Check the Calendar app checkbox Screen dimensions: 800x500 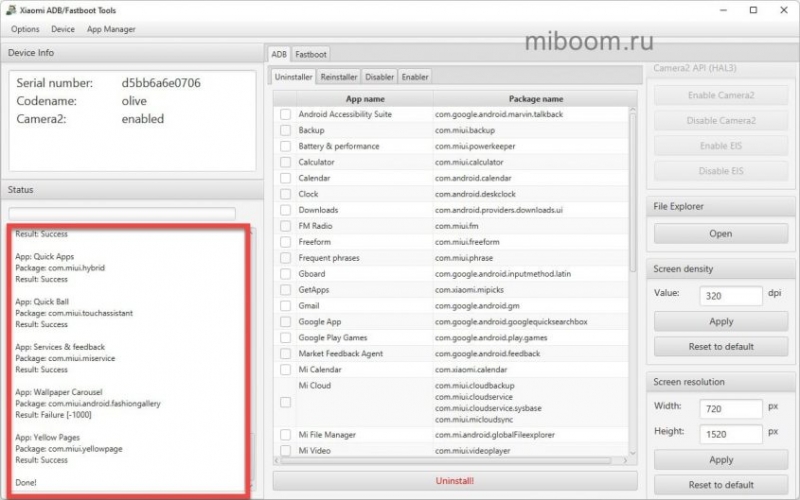[x=286, y=178]
